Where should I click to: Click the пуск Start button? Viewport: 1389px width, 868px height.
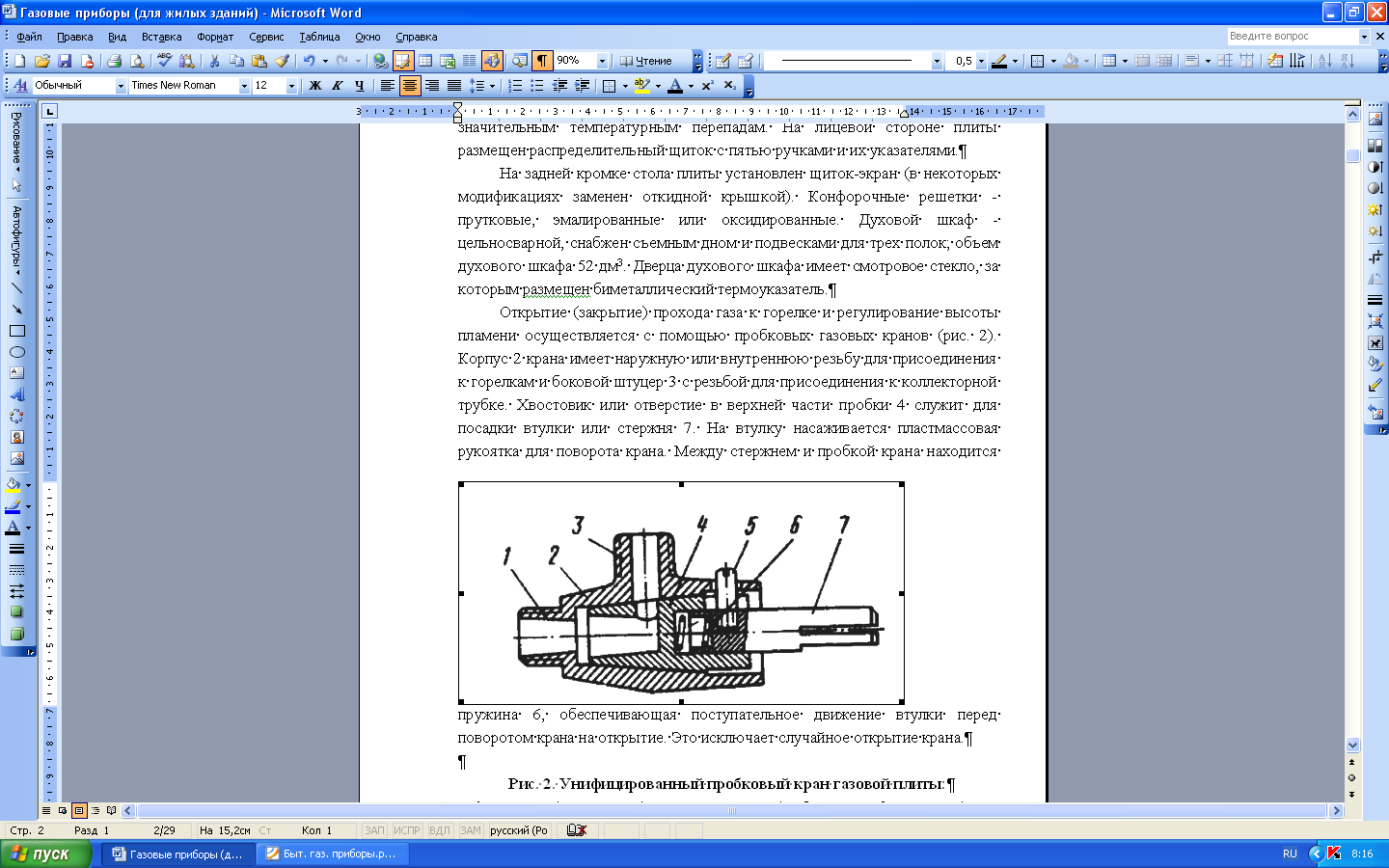[x=45, y=854]
